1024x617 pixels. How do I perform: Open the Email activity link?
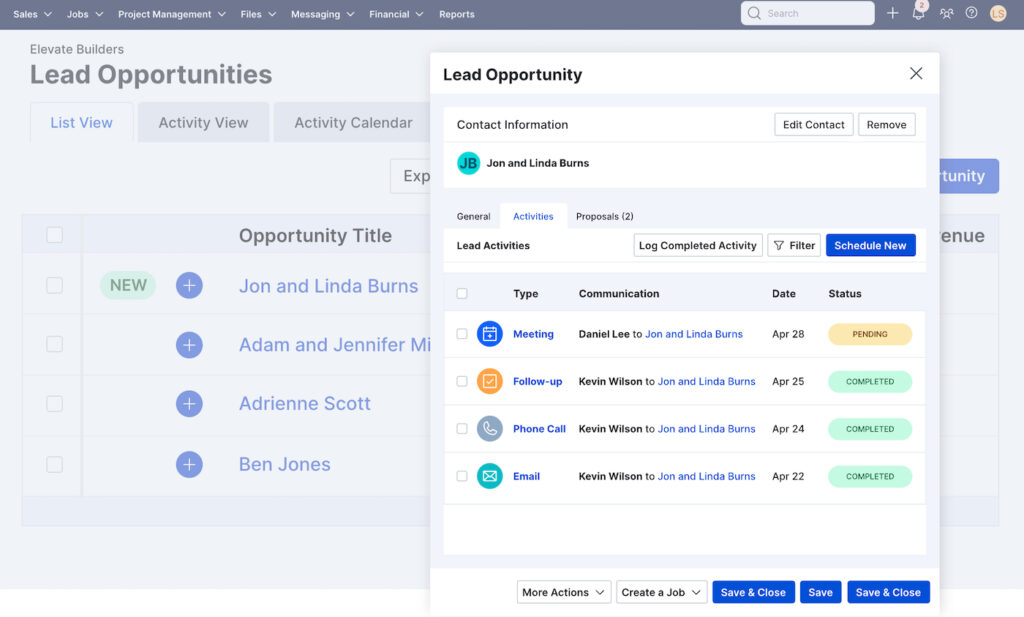(526, 476)
